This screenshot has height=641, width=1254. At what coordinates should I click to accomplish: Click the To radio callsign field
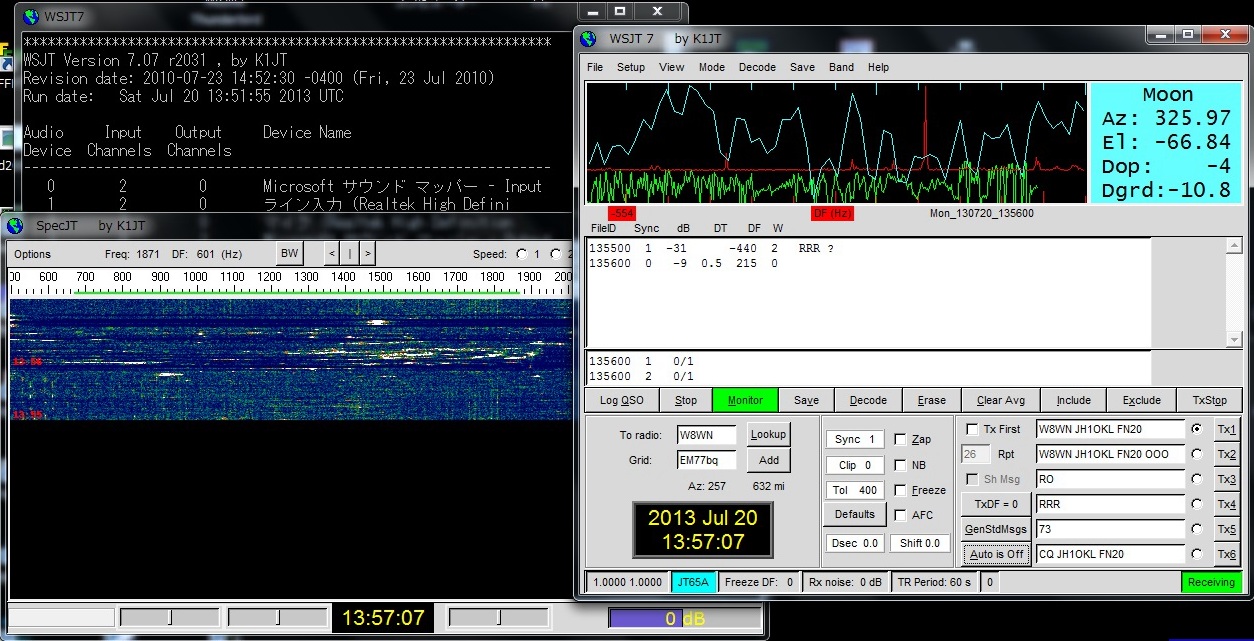(706, 435)
